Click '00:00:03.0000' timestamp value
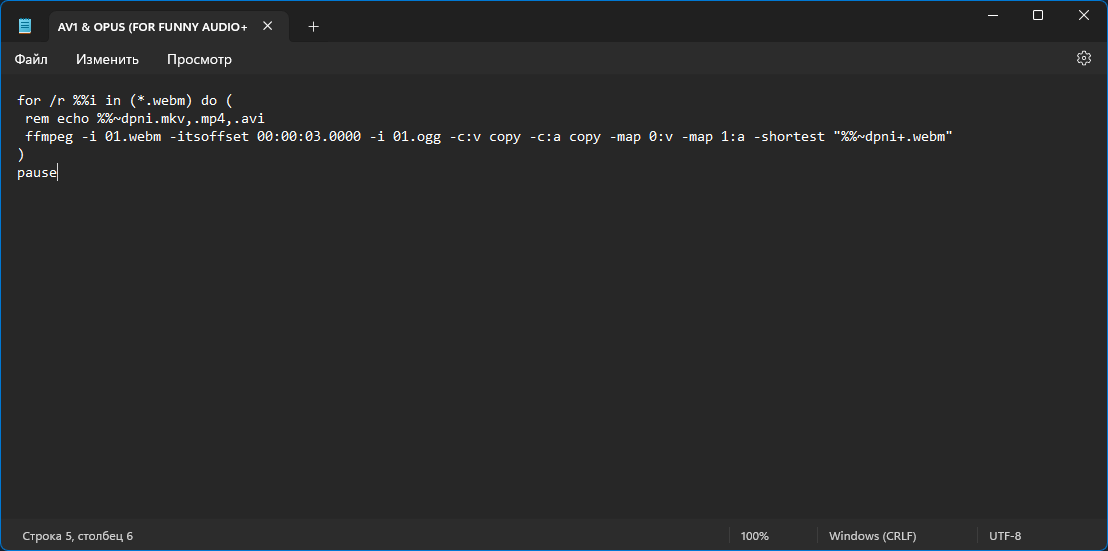 pyautogui.click(x=309, y=136)
